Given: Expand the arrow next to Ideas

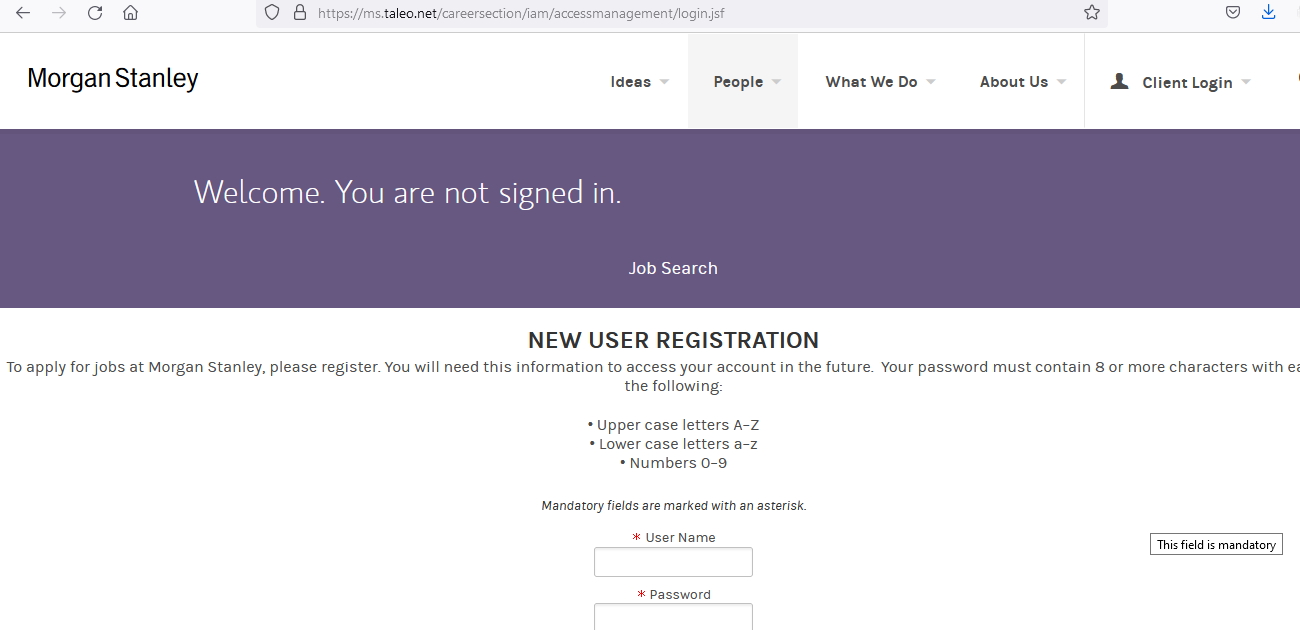Looking at the screenshot, I should coord(664,82).
